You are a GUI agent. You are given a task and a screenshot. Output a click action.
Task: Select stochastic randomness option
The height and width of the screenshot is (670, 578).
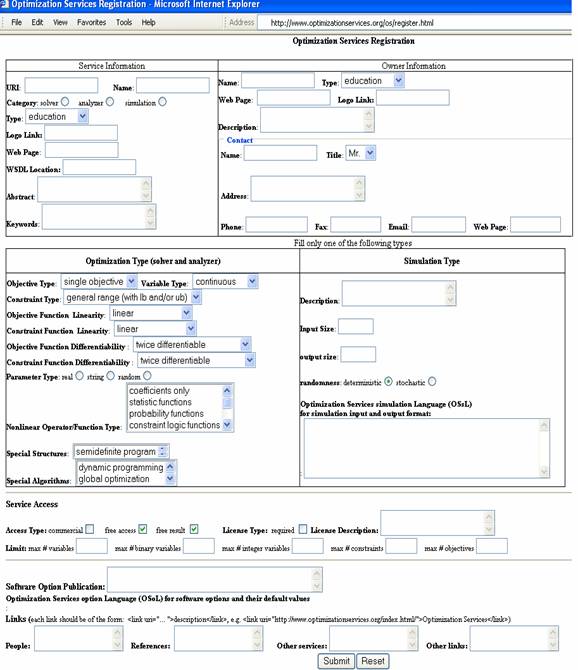(432, 381)
